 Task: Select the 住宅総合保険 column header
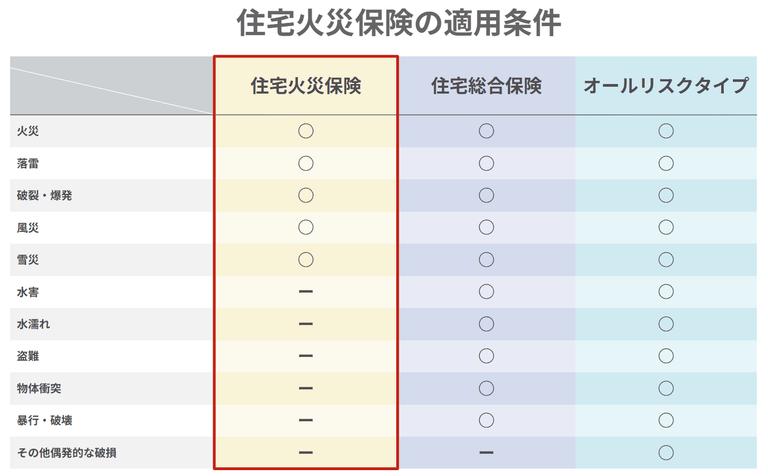[x=486, y=86]
